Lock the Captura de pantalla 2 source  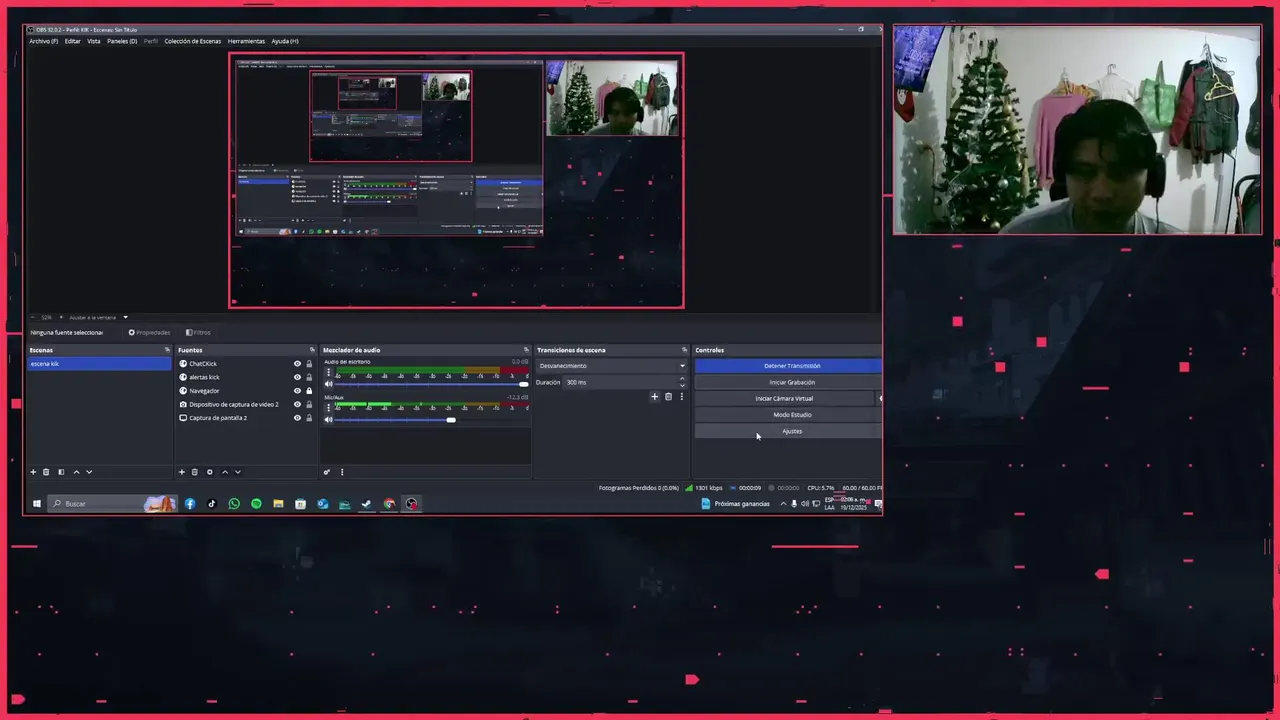click(x=309, y=418)
